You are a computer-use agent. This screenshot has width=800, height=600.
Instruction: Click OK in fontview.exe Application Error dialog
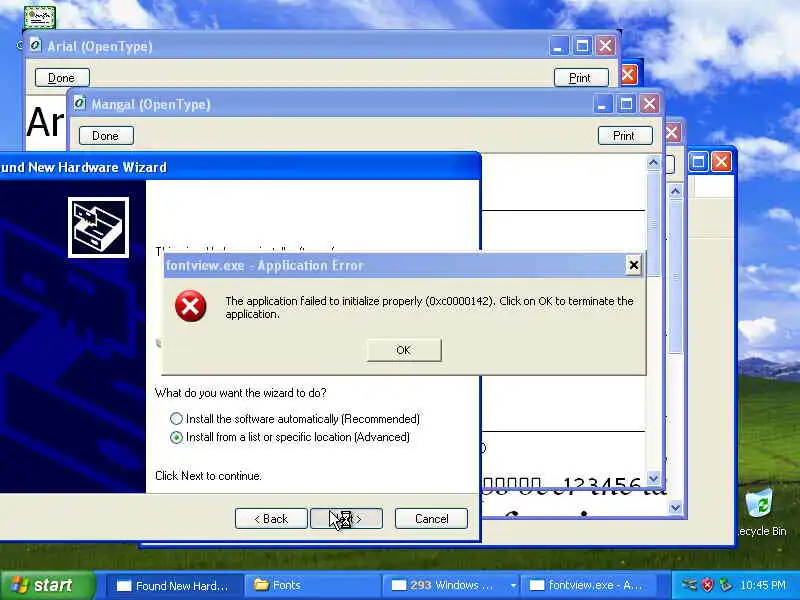[x=404, y=350]
